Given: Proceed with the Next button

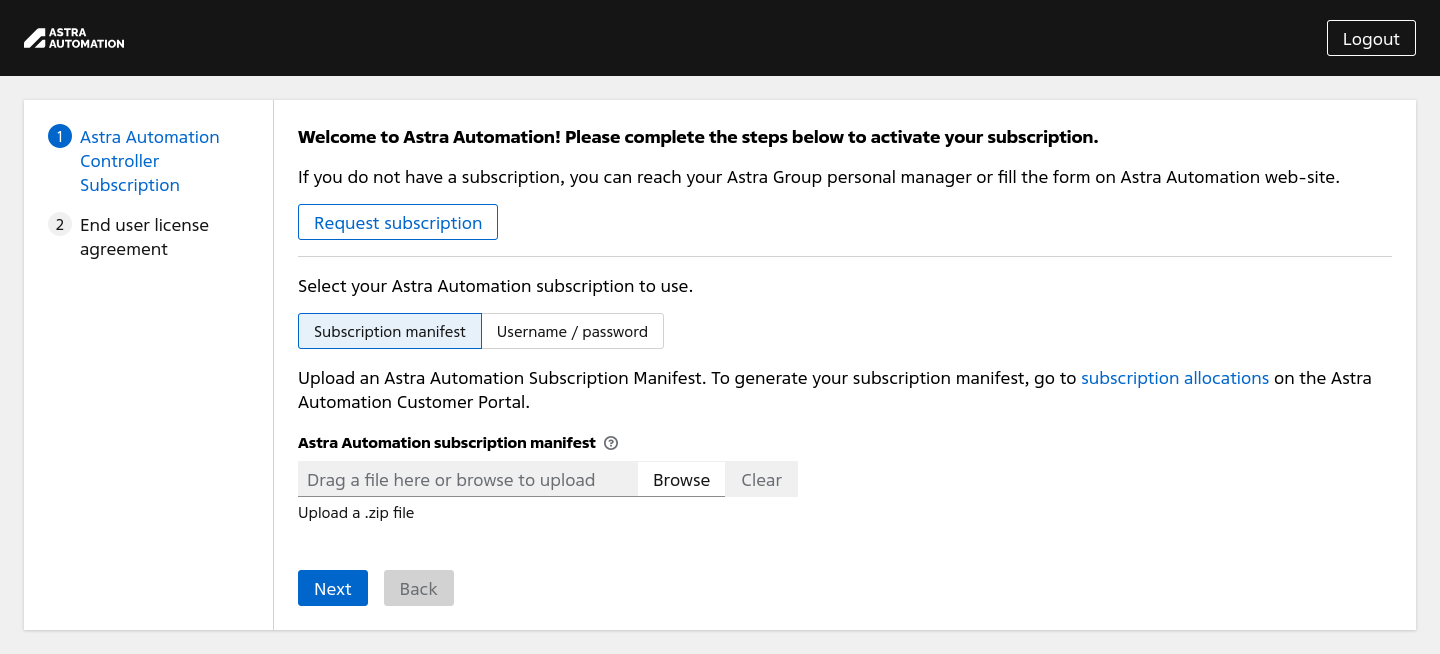Looking at the screenshot, I should pyautogui.click(x=333, y=589).
